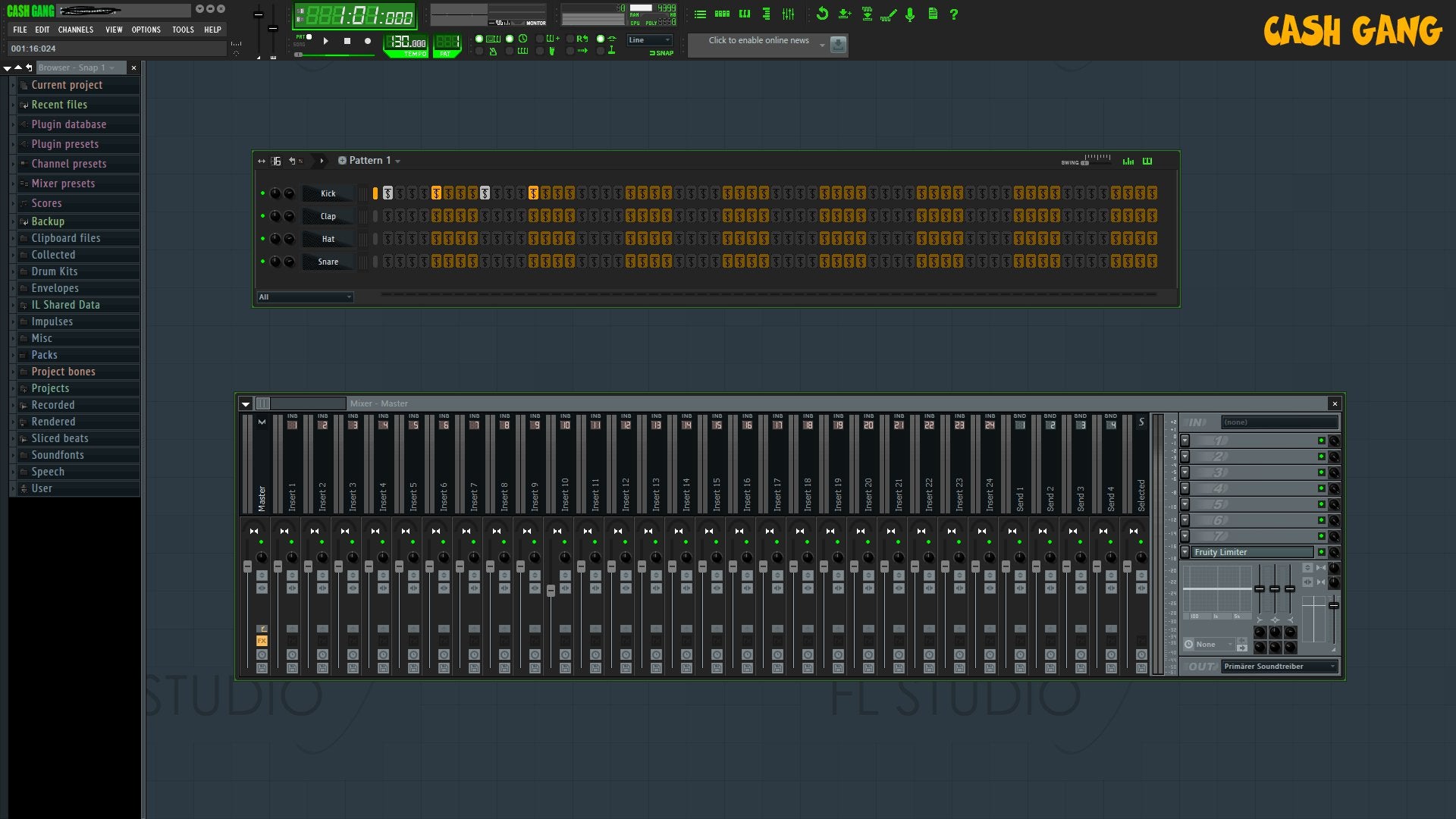
Task: Open Fruity Limiter slot options arrow
Action: click(1185, 552)
